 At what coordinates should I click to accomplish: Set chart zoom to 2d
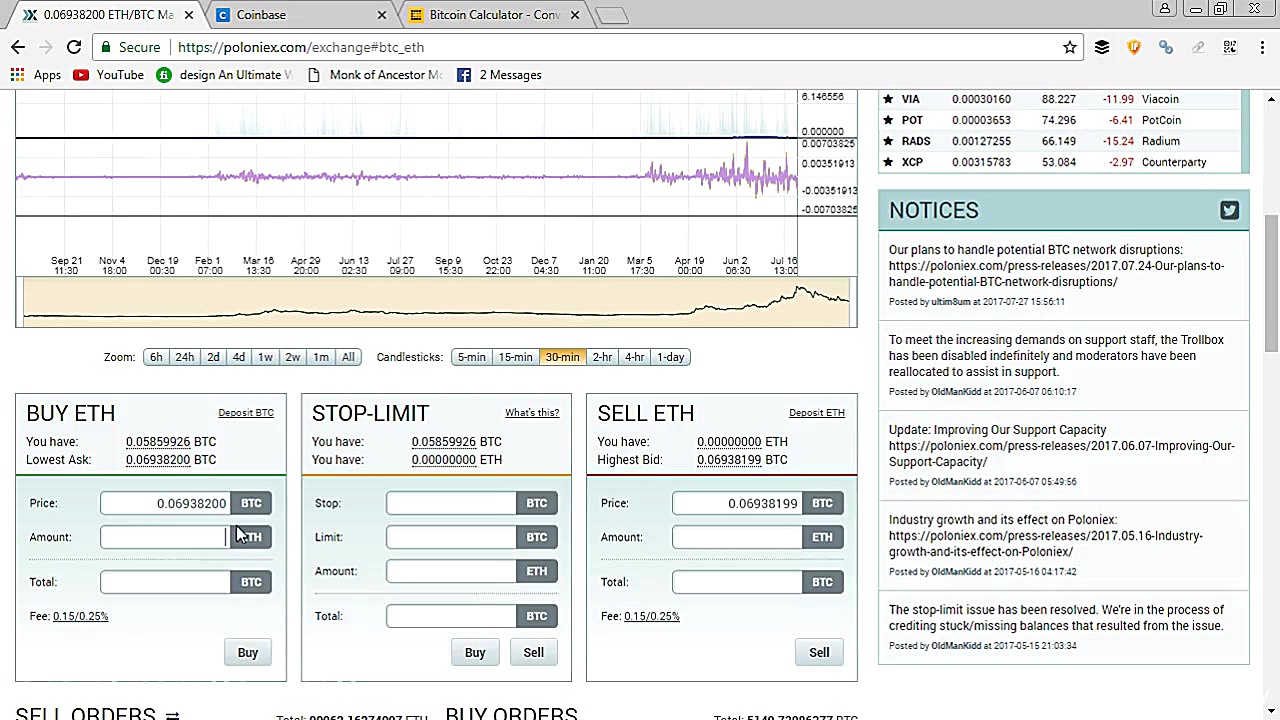[x=213, y=357]
